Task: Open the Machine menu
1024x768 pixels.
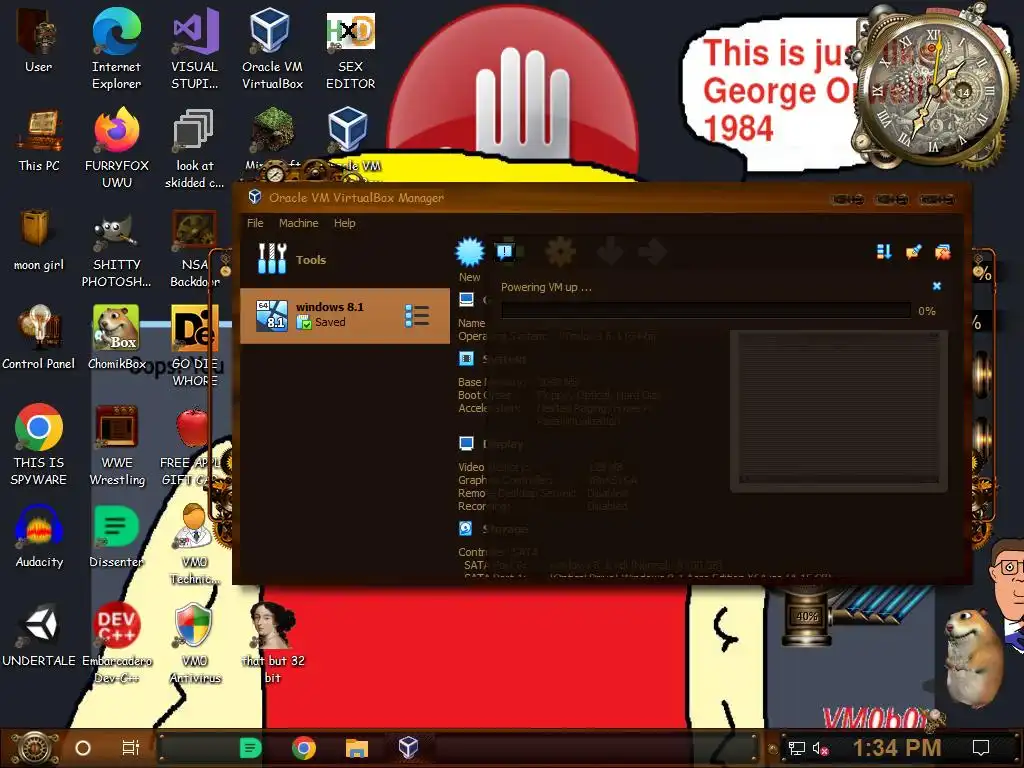Action: point(298,223)
